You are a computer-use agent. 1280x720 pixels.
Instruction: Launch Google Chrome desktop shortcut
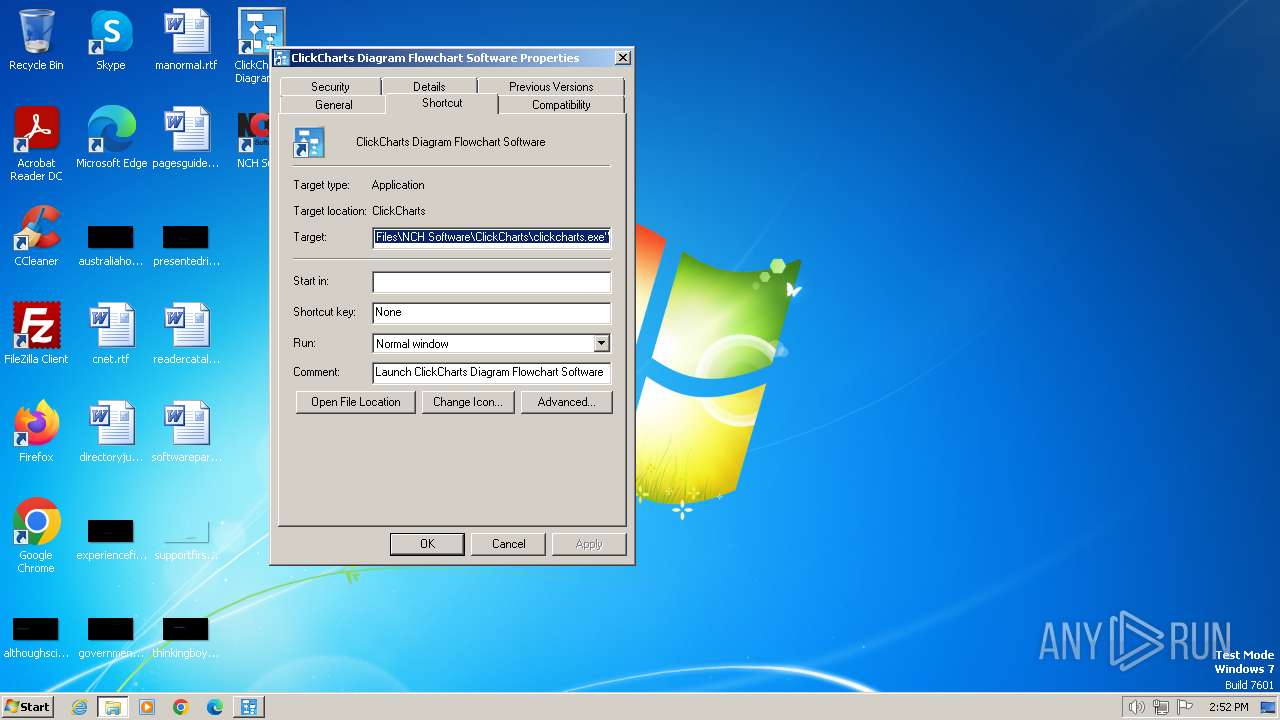tap(36, 536)
